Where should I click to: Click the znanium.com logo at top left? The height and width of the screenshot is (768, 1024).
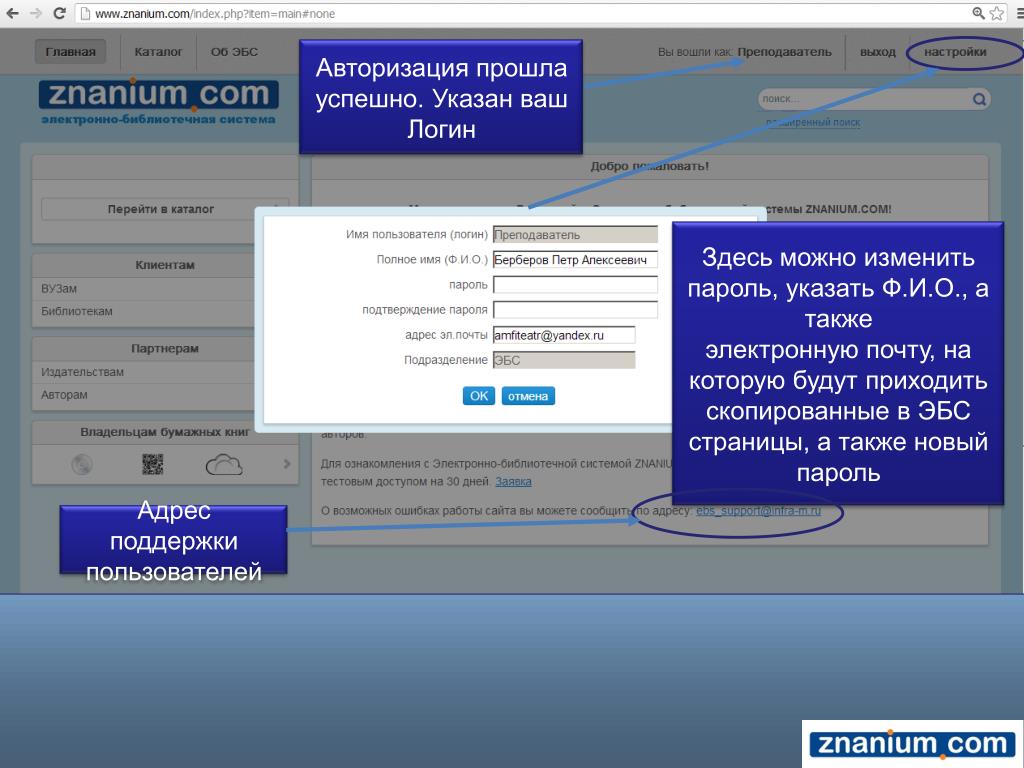coord(159,102)
